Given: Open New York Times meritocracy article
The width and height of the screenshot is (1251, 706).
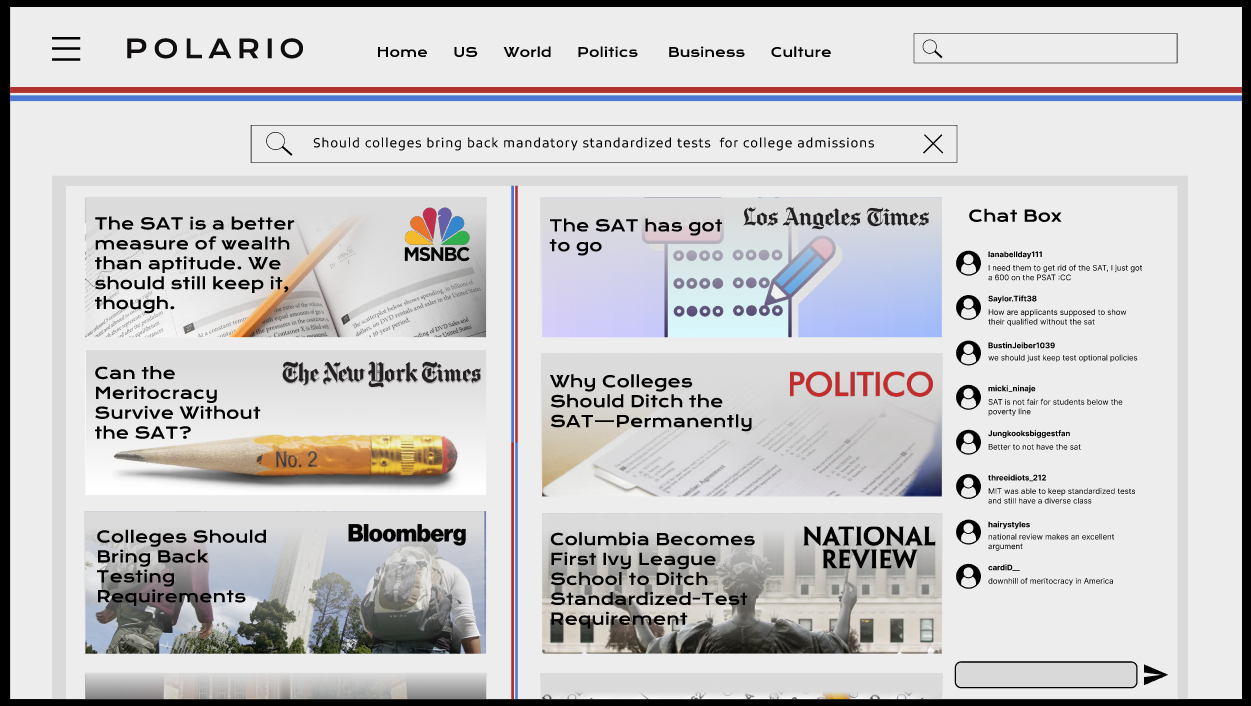Looking at the screenshot, I should tap(286, 422).
